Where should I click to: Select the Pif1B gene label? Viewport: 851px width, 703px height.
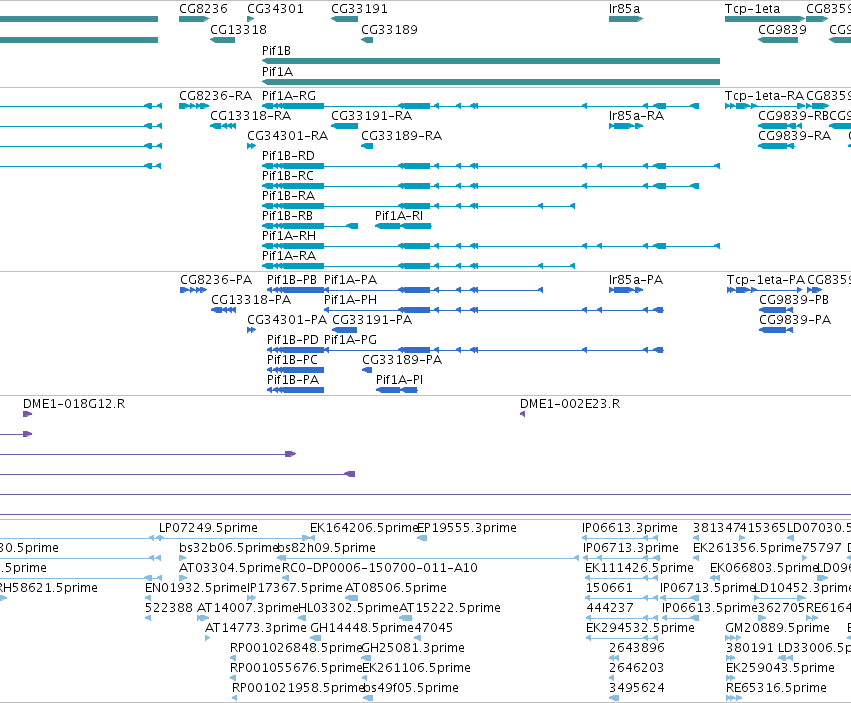276,50
